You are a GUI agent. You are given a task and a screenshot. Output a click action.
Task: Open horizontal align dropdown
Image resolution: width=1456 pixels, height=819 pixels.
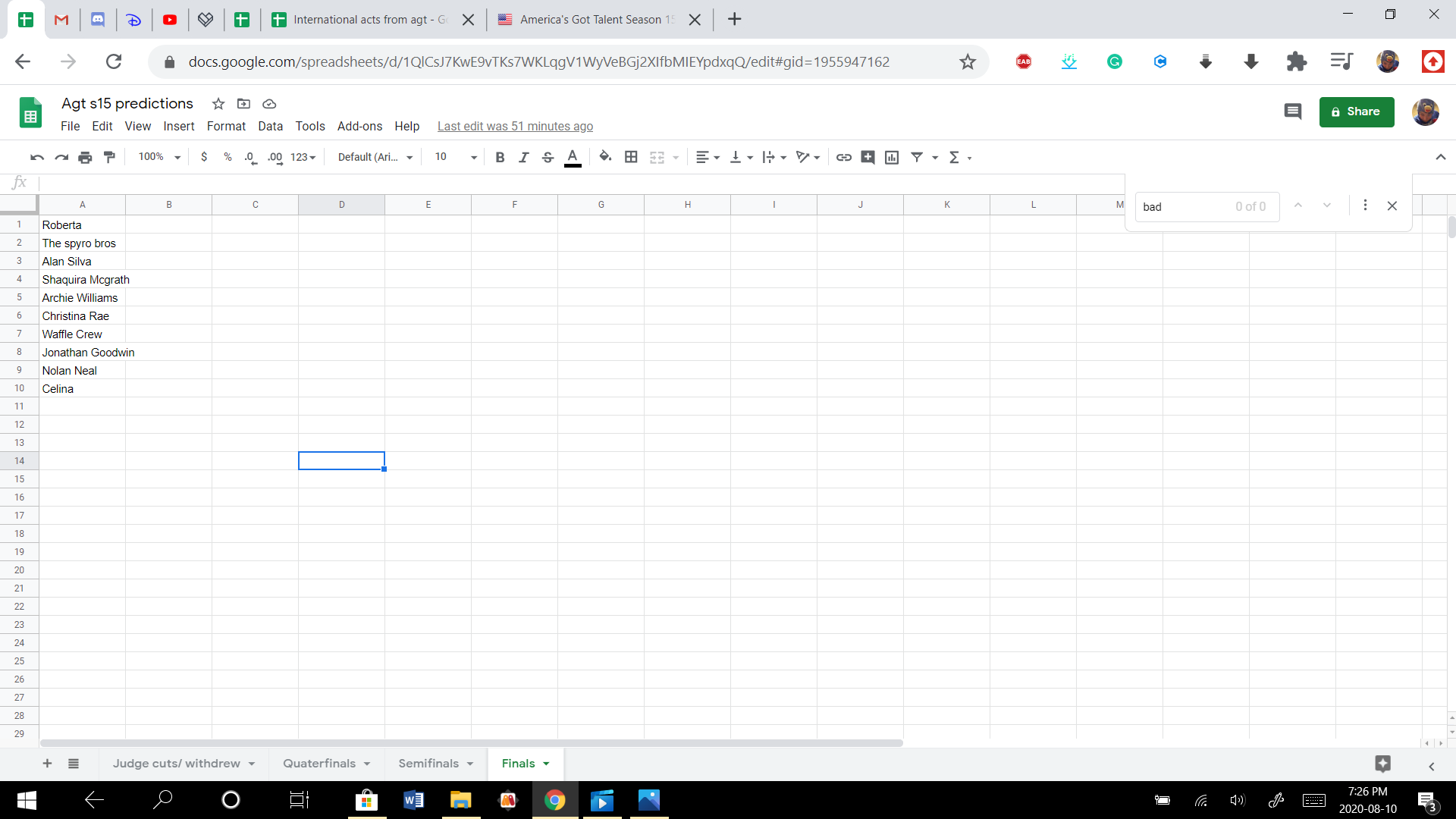click(708, 157)
